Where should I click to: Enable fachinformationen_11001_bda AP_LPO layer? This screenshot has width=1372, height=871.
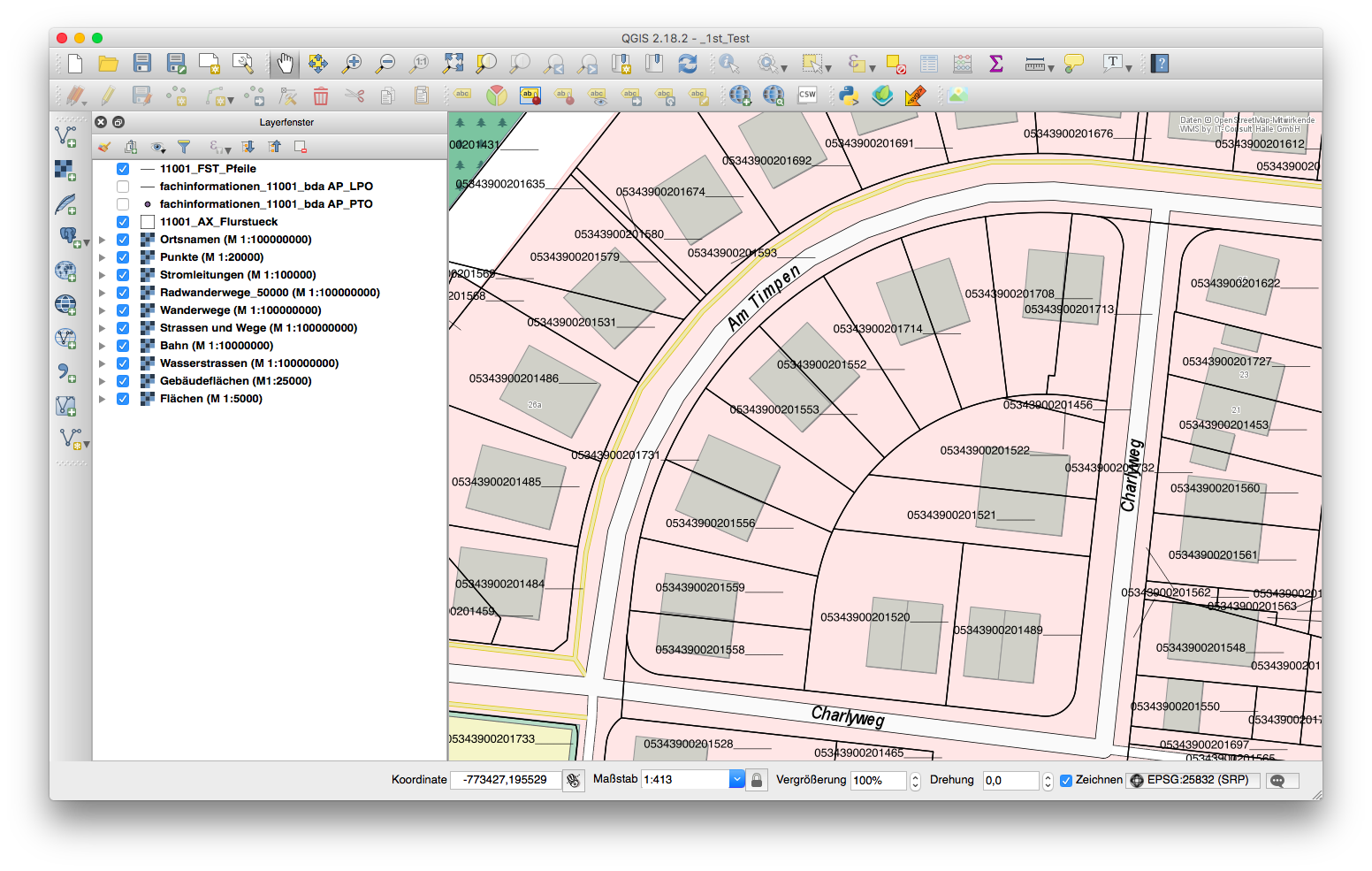pos(123,187)
